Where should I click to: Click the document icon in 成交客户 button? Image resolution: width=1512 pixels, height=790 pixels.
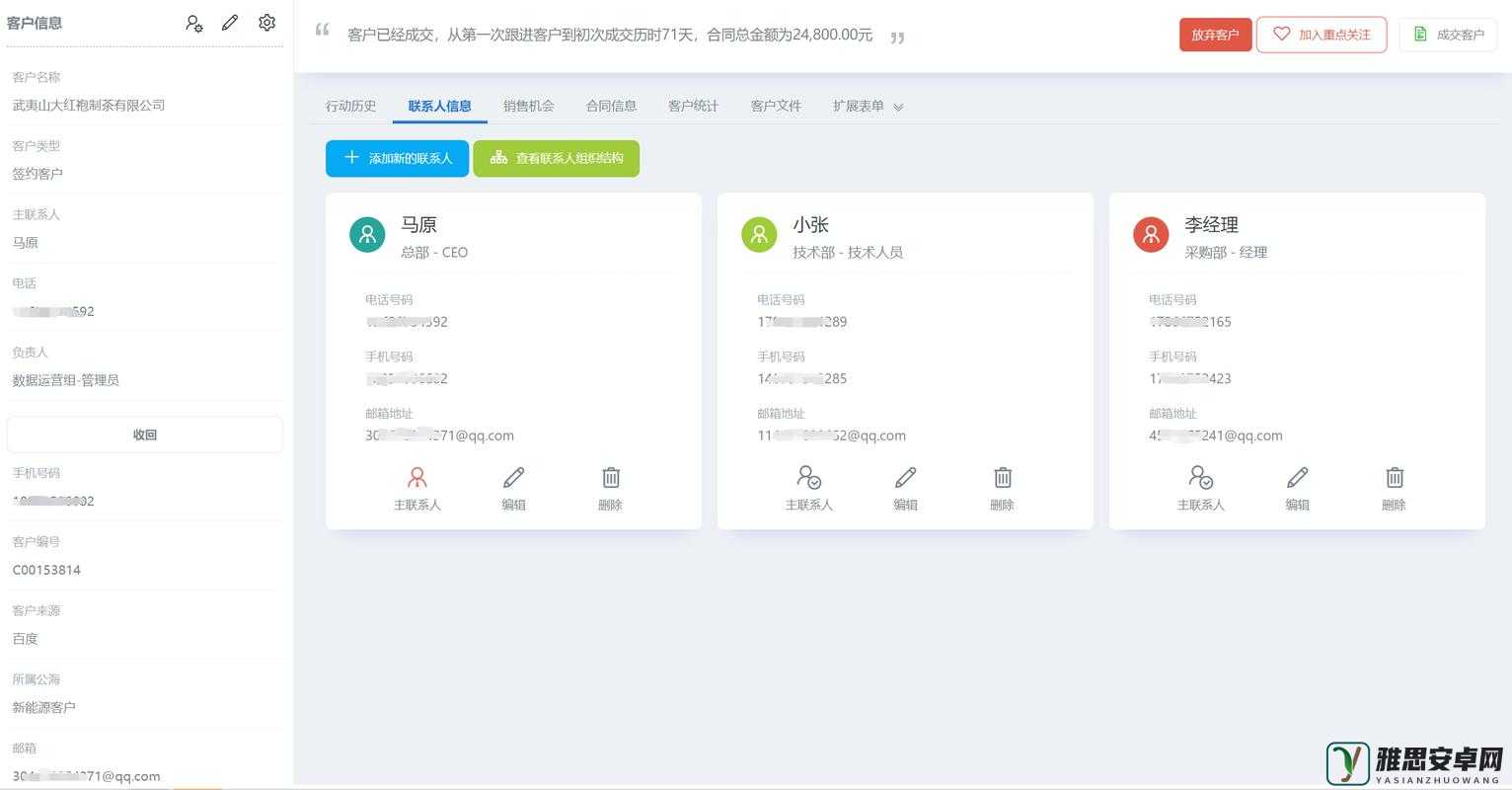point(1420,34)
